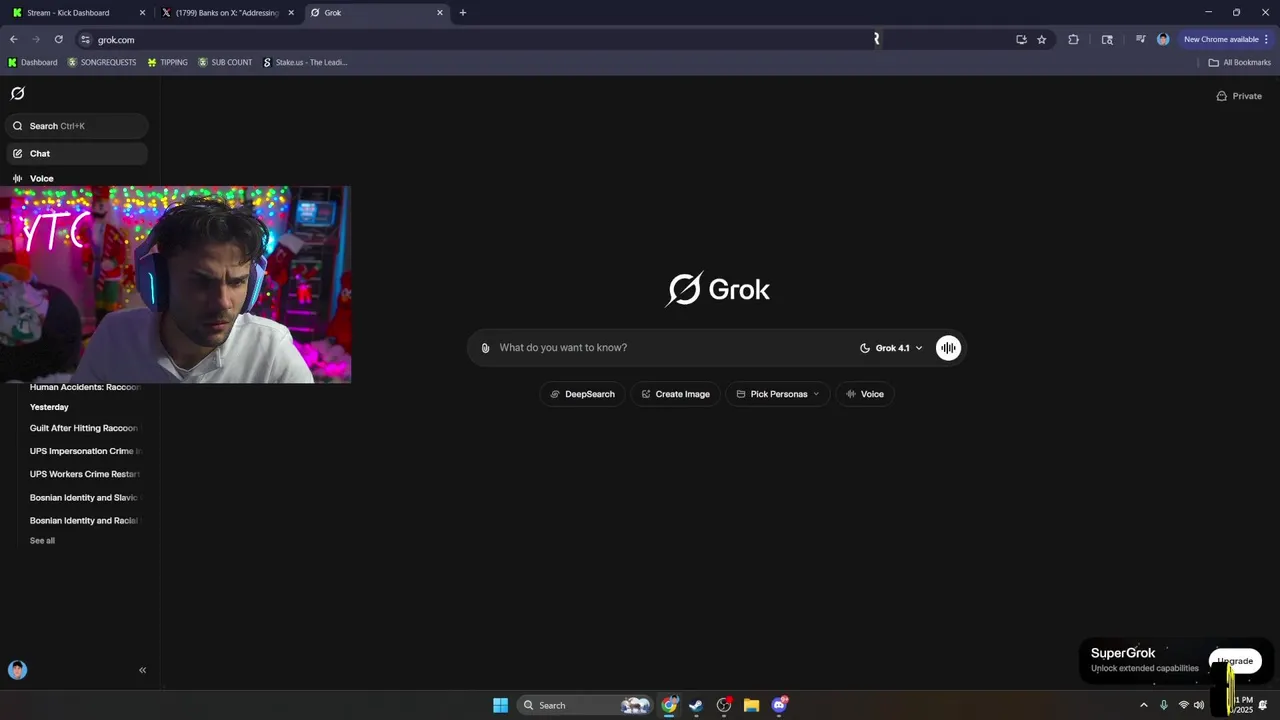Open the Human Accidents: Raccoon chat
The height and width of the screenshot is (720, 1280).
click(85, 387)
